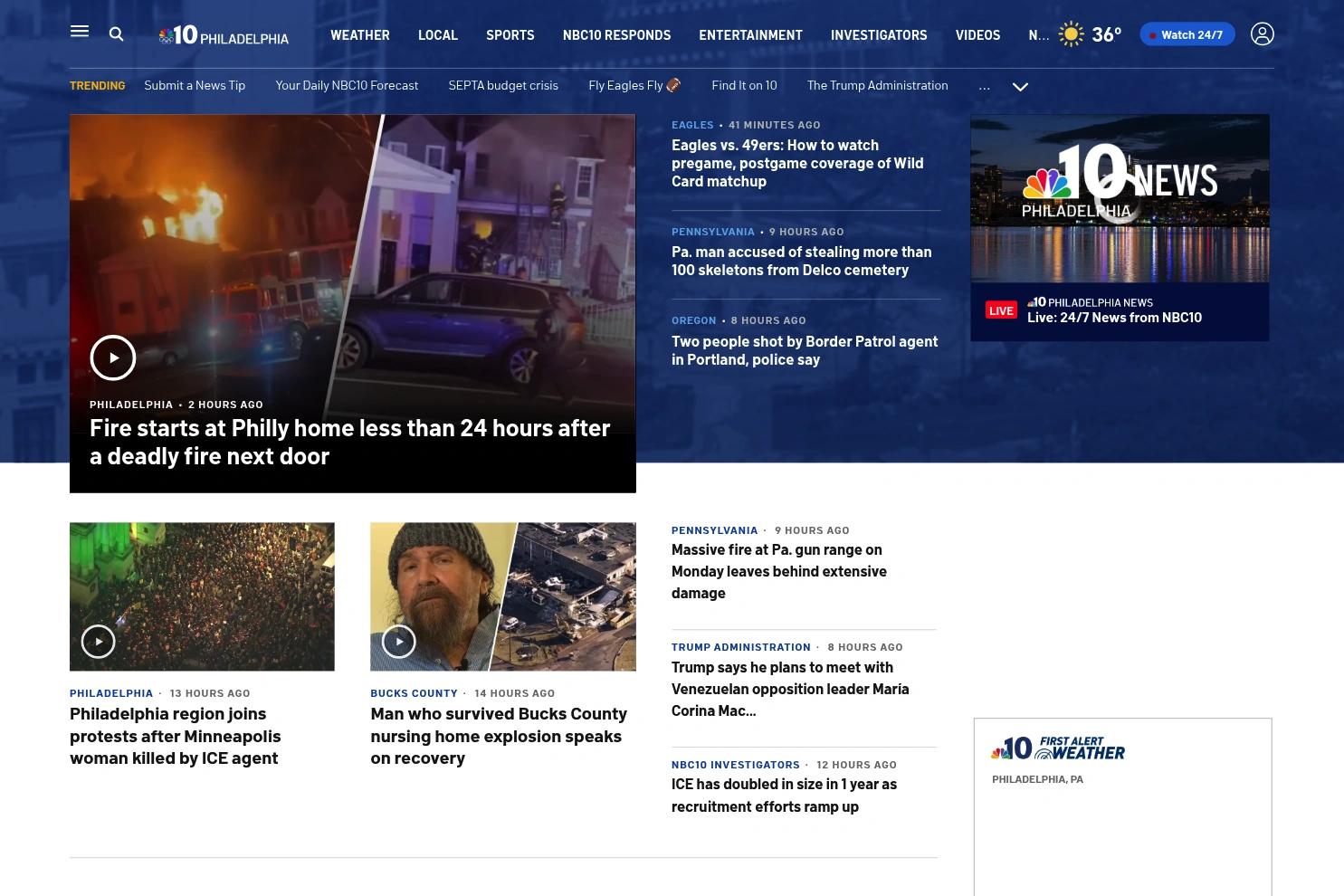Open the user account profile icon

[1262, 33]
